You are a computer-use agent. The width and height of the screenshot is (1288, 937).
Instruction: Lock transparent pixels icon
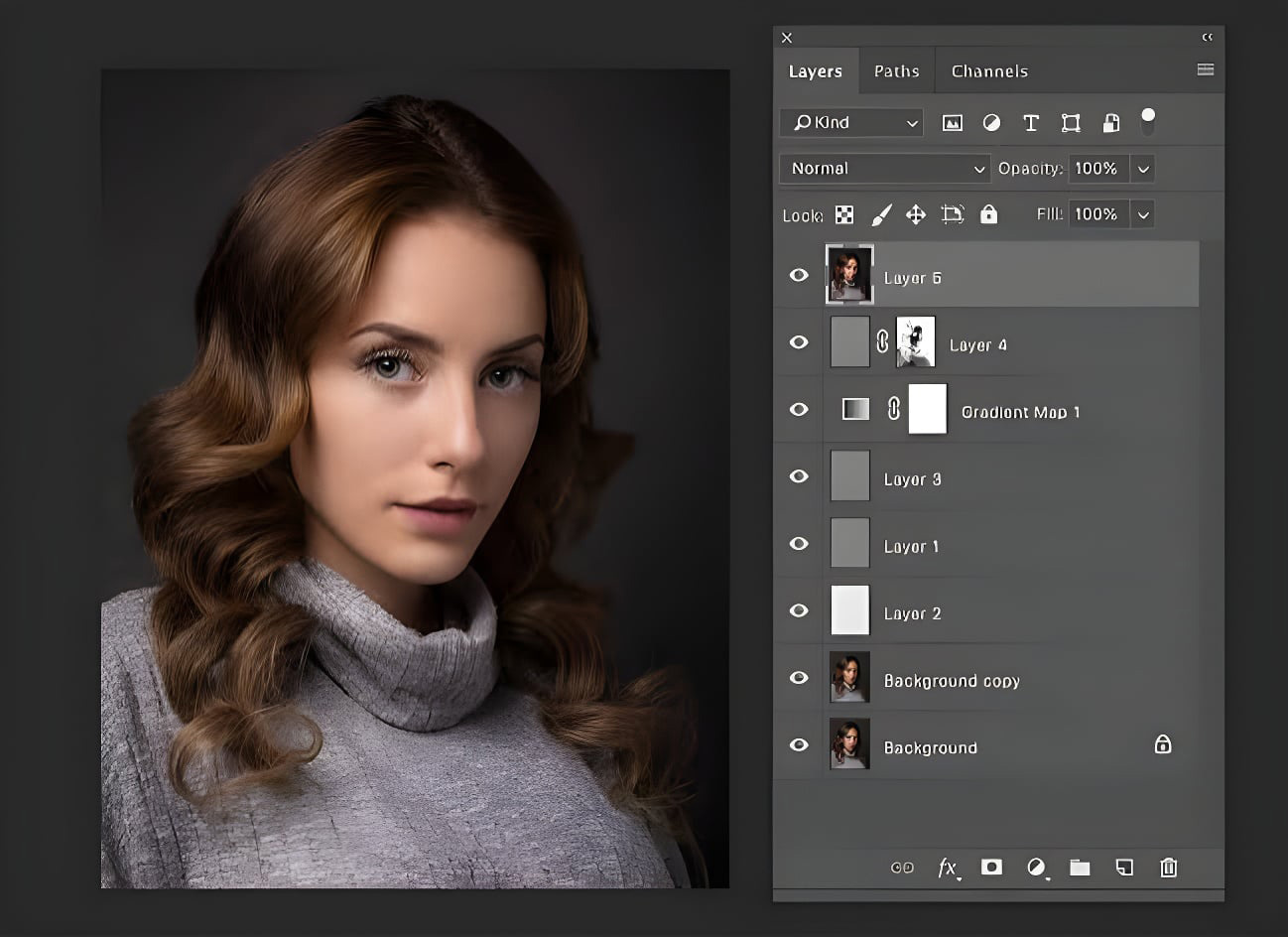tap(844, 214)
